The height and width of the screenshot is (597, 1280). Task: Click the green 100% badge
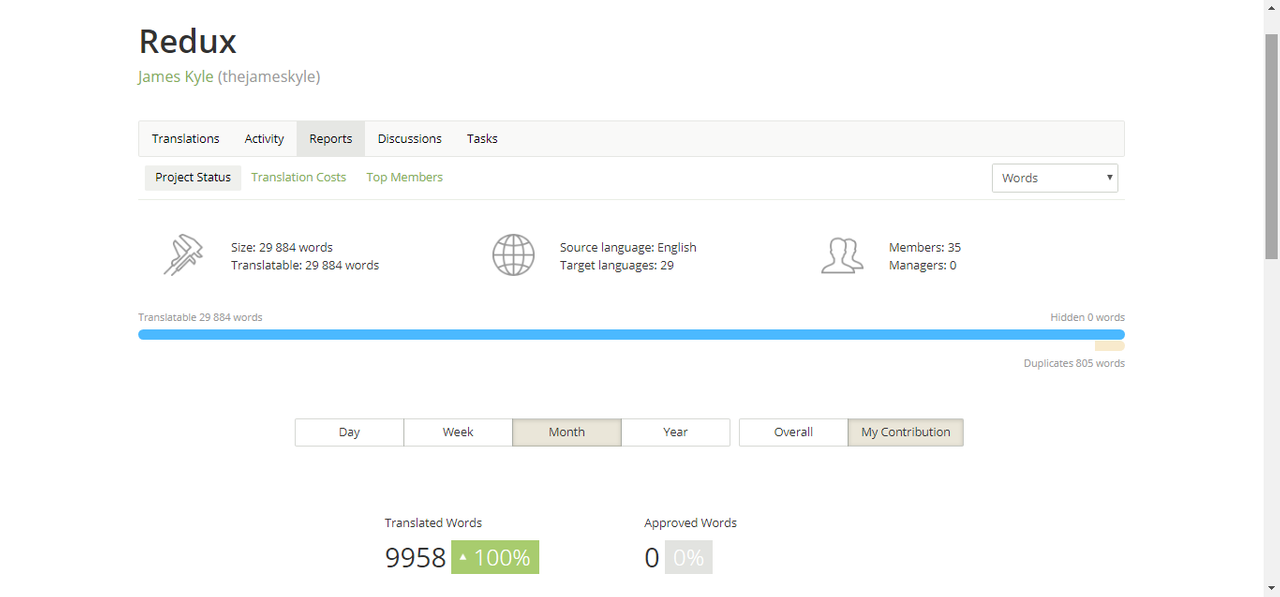pos(495,557)
